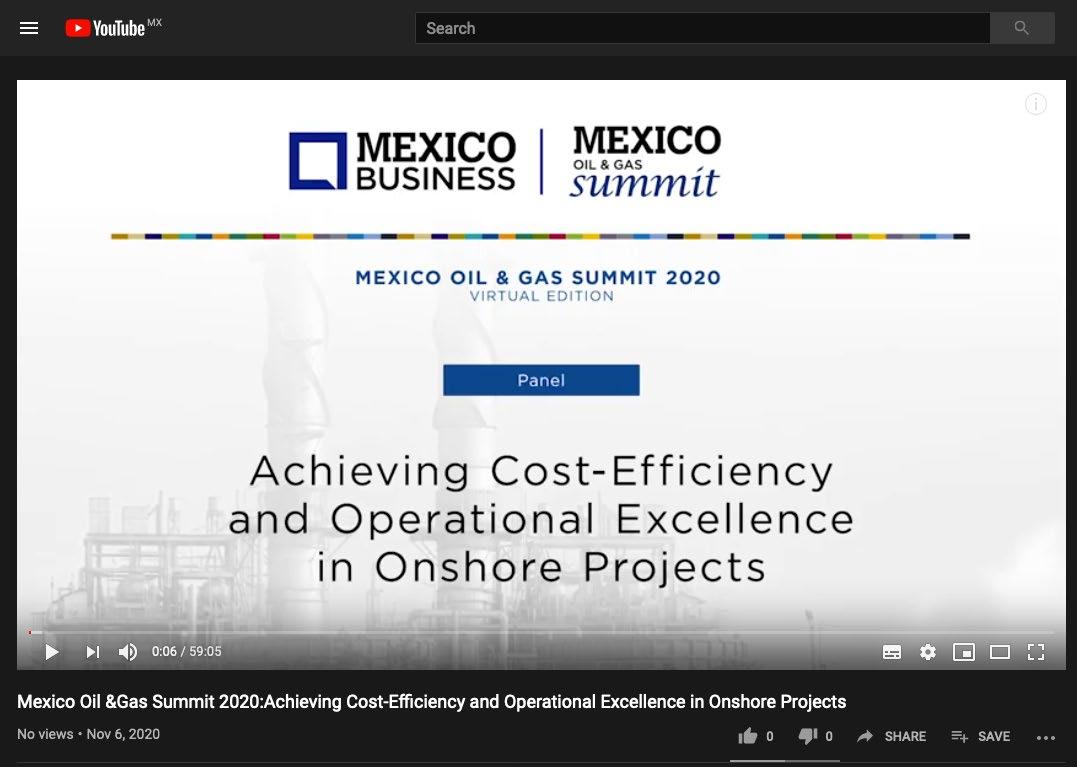
Task: Open the hamburger guide menu
Action: [29, 28]
